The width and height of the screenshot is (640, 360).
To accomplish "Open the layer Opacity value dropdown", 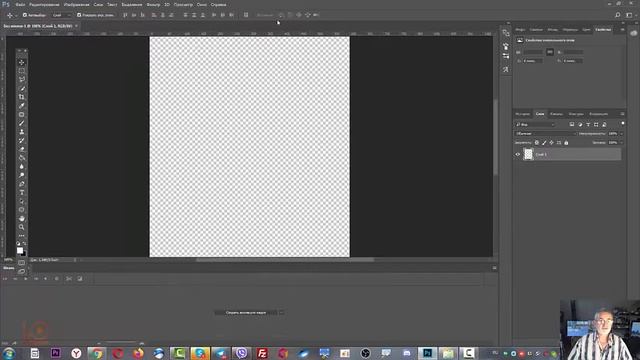I will point(622,133).
